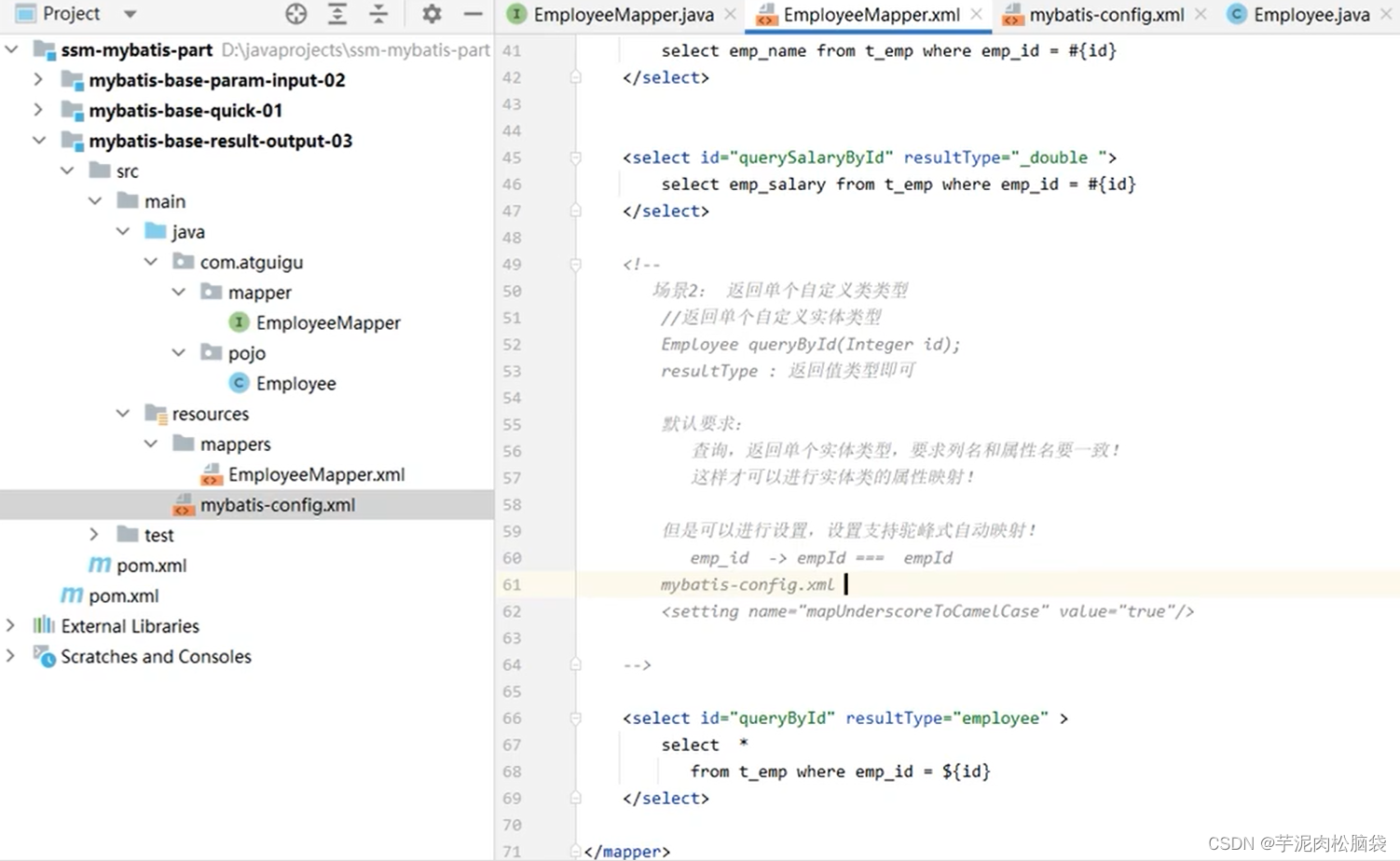1400x861 pixels.
Task: Open Project panel settings gear
Action: [432, 14]
